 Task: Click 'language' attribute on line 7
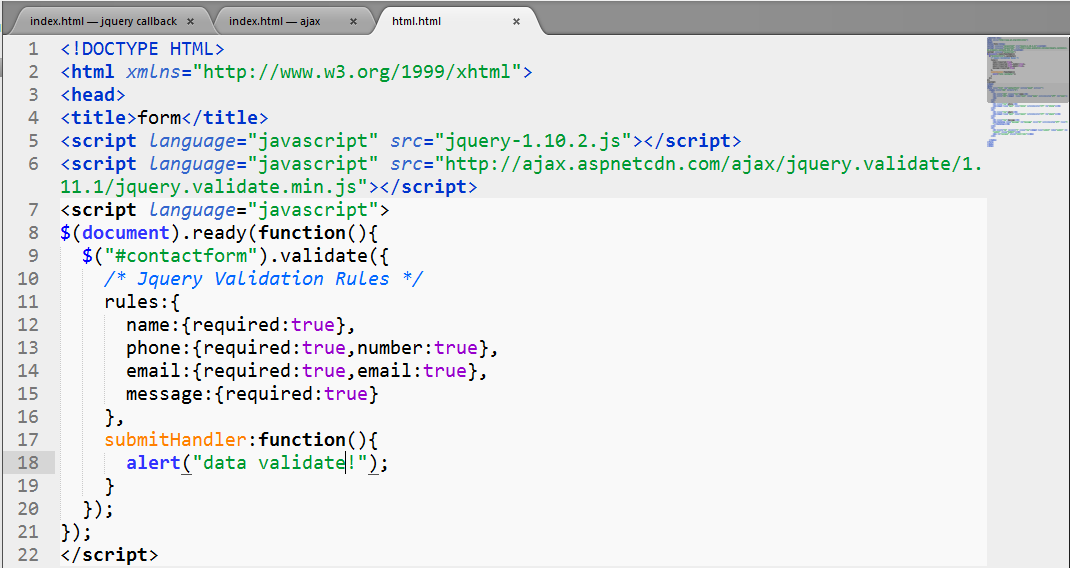[x=192, y=210]
